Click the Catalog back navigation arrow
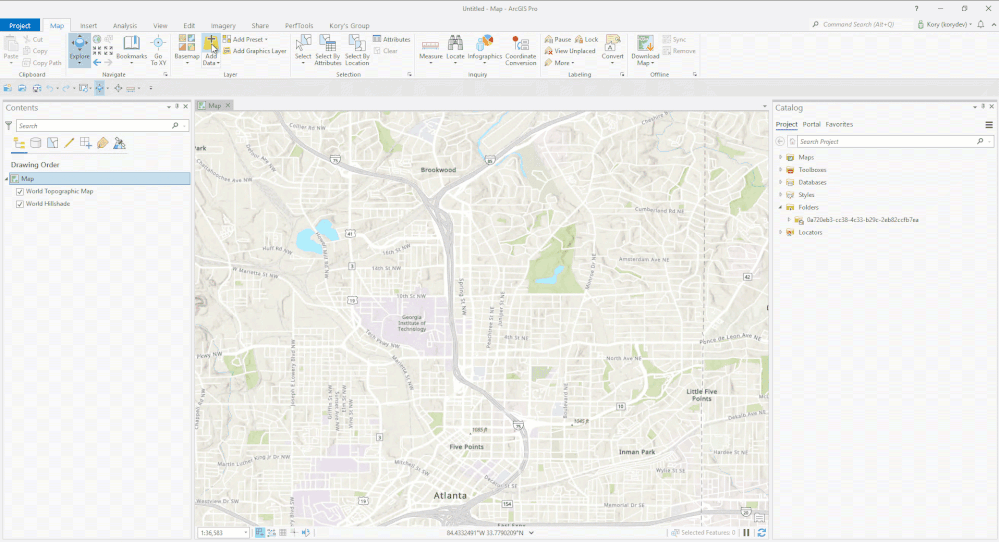This screenshot has width=999, height=542. tap(780, 141)
